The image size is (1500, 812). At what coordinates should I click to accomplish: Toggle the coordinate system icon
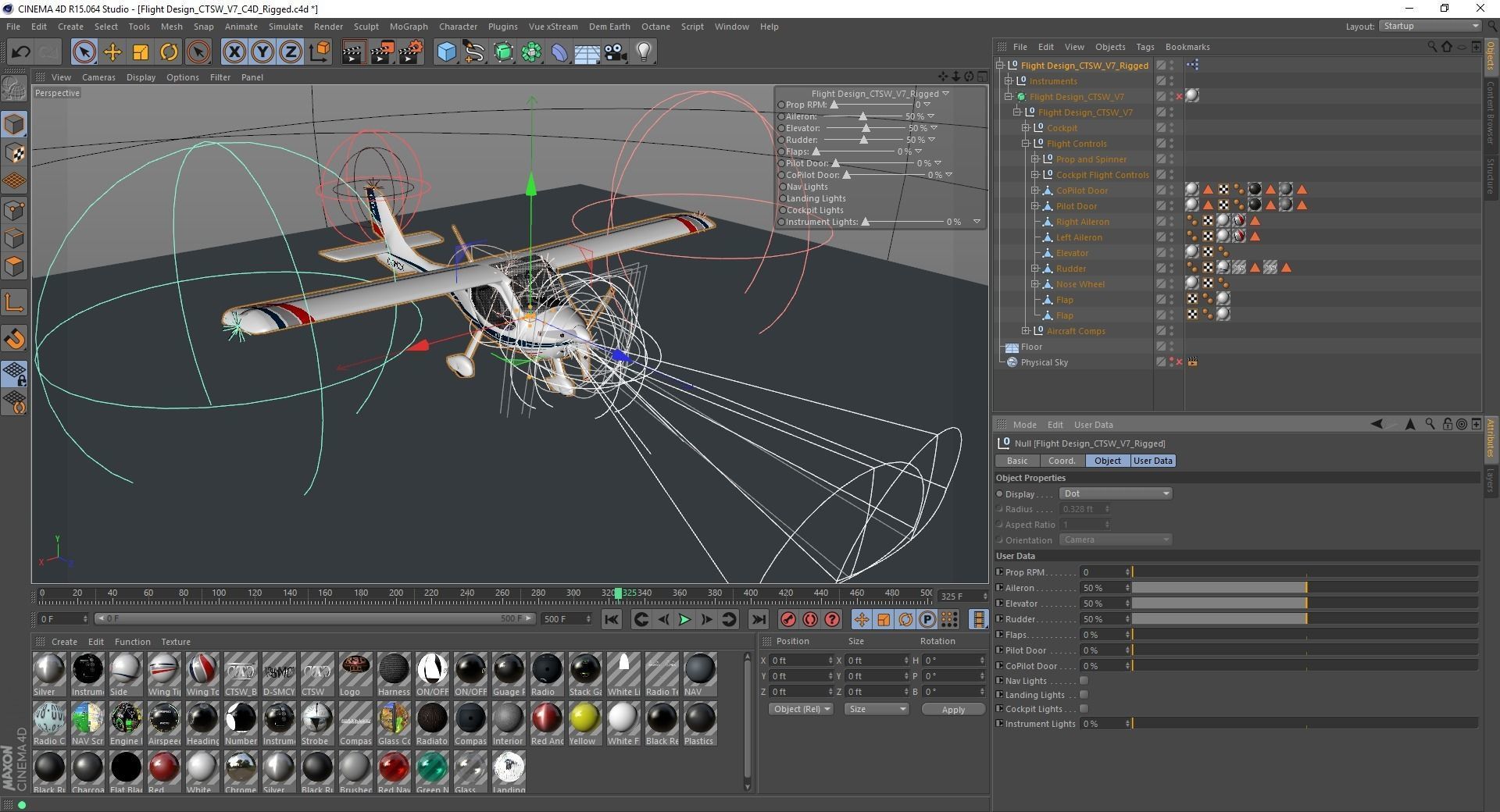[320, 52]
